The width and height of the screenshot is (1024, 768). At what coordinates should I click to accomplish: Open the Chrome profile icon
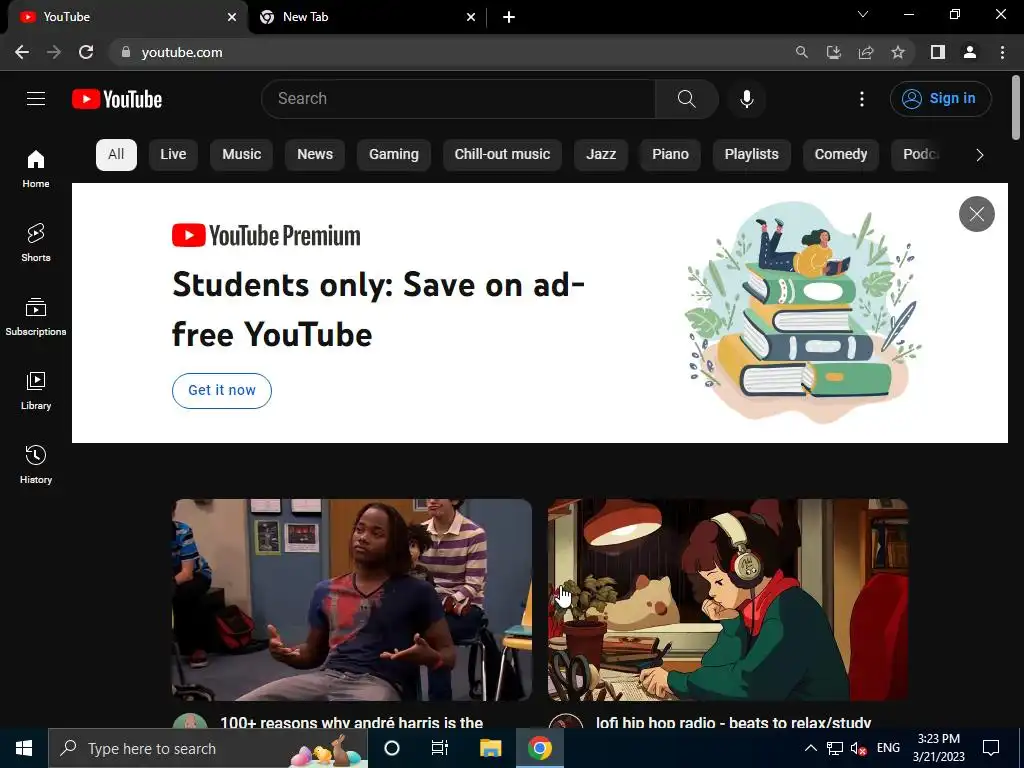970,52
